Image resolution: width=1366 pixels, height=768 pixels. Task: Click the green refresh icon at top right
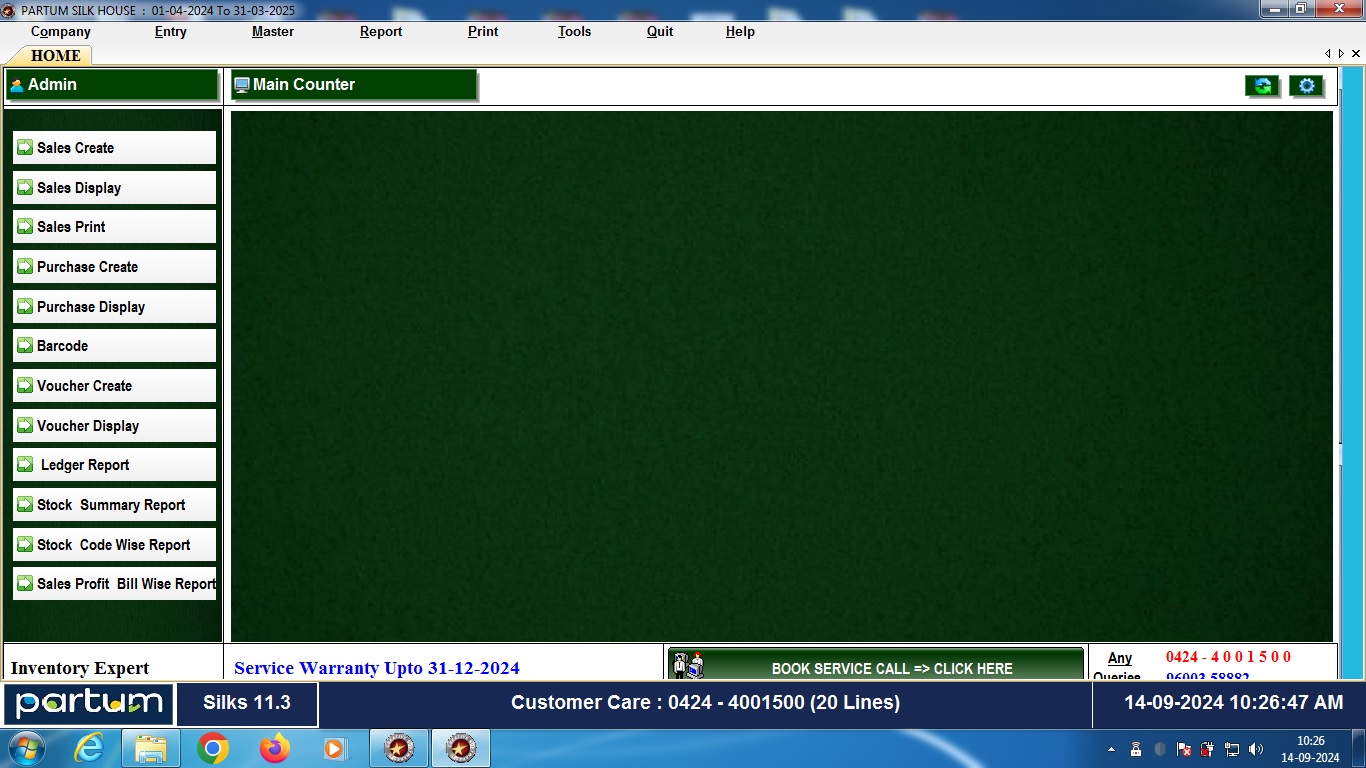click(1262, 86)
